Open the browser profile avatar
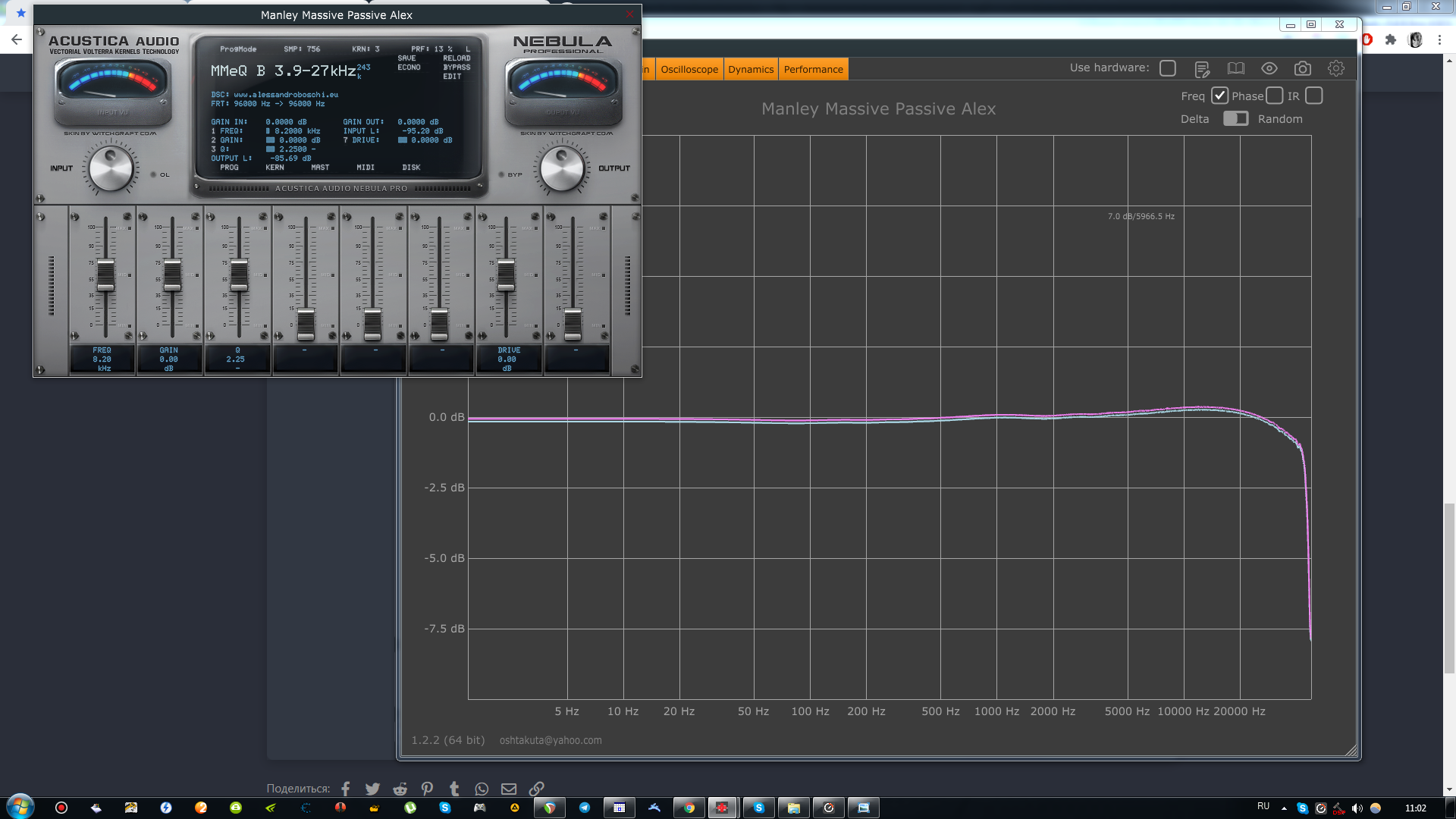Screen dimensions: 1456x819 [x=1415, y=39]
